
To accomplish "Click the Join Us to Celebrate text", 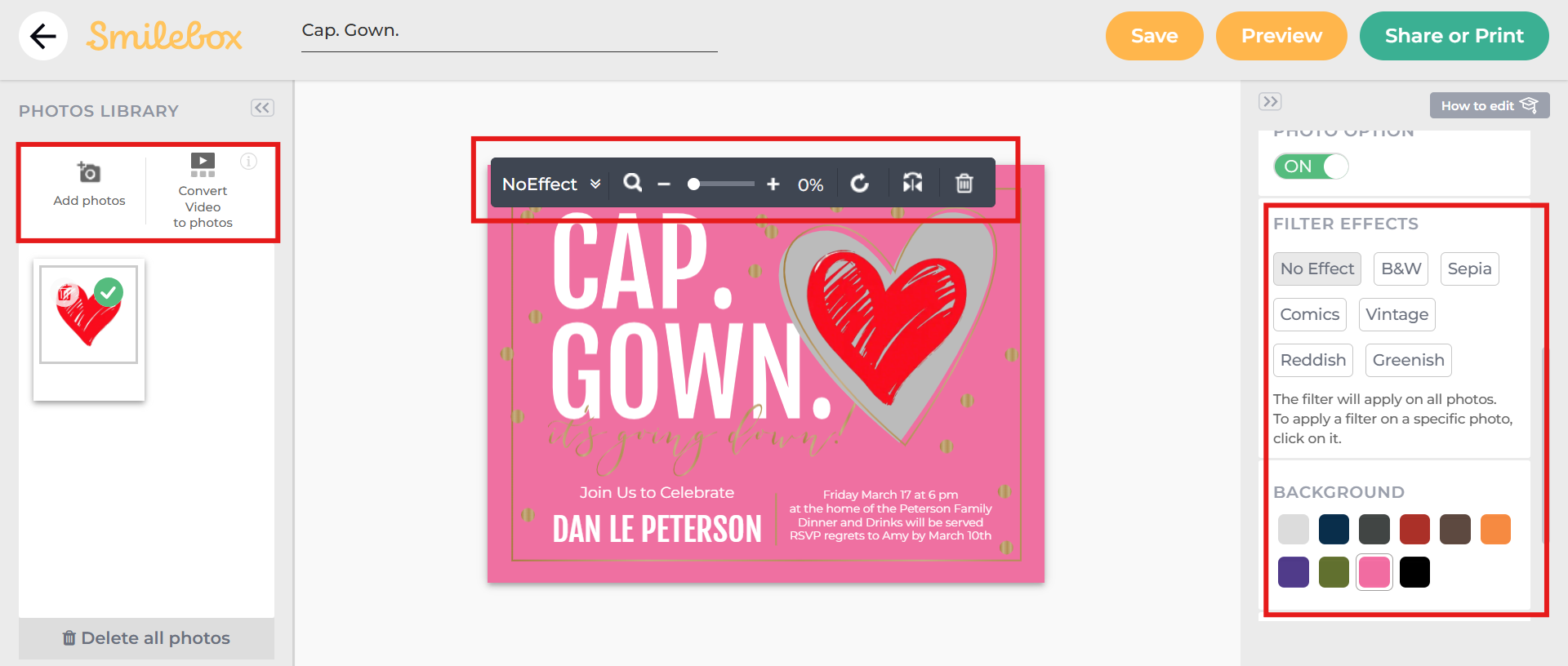I will pos(657,493).
